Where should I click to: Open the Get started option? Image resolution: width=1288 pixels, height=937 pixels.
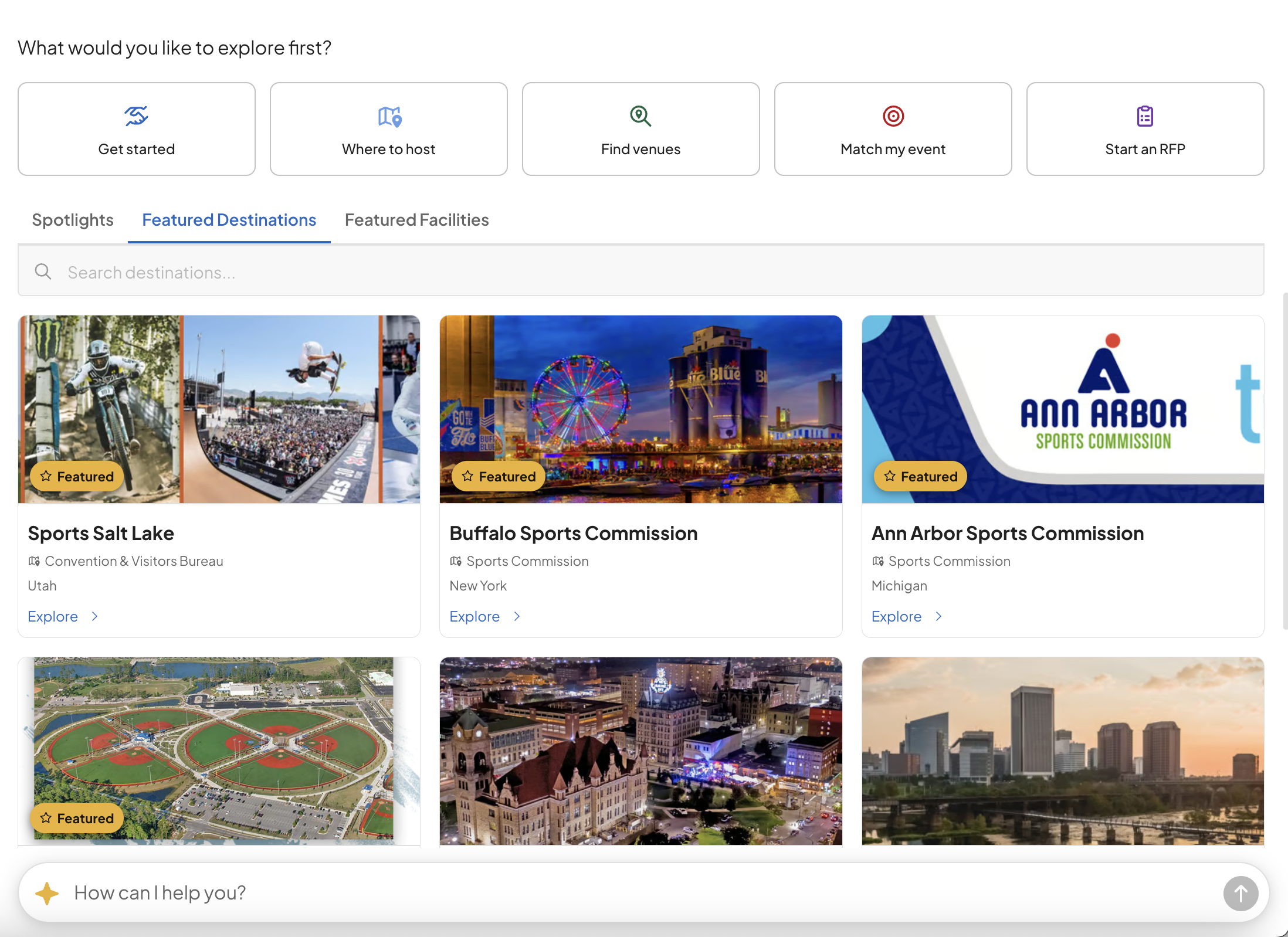pos(137,129)
